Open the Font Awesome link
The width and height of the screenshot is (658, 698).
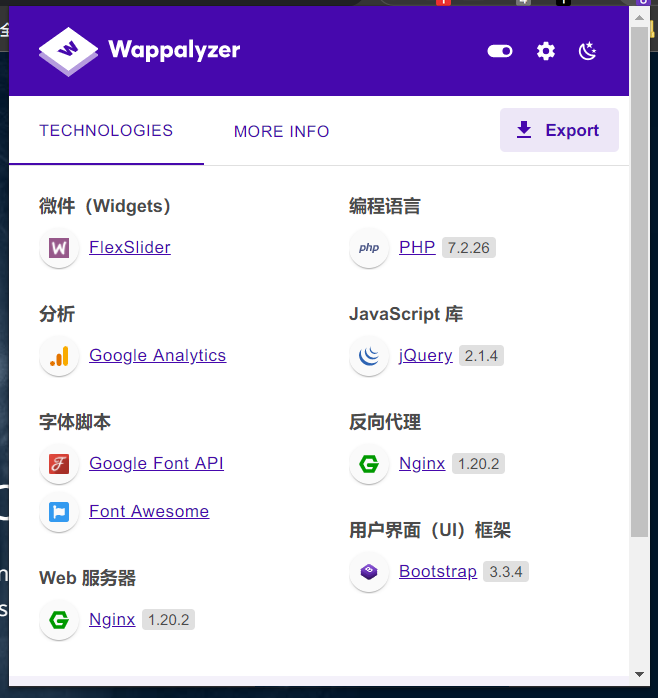pyautogui.click(x=149, y=511)
